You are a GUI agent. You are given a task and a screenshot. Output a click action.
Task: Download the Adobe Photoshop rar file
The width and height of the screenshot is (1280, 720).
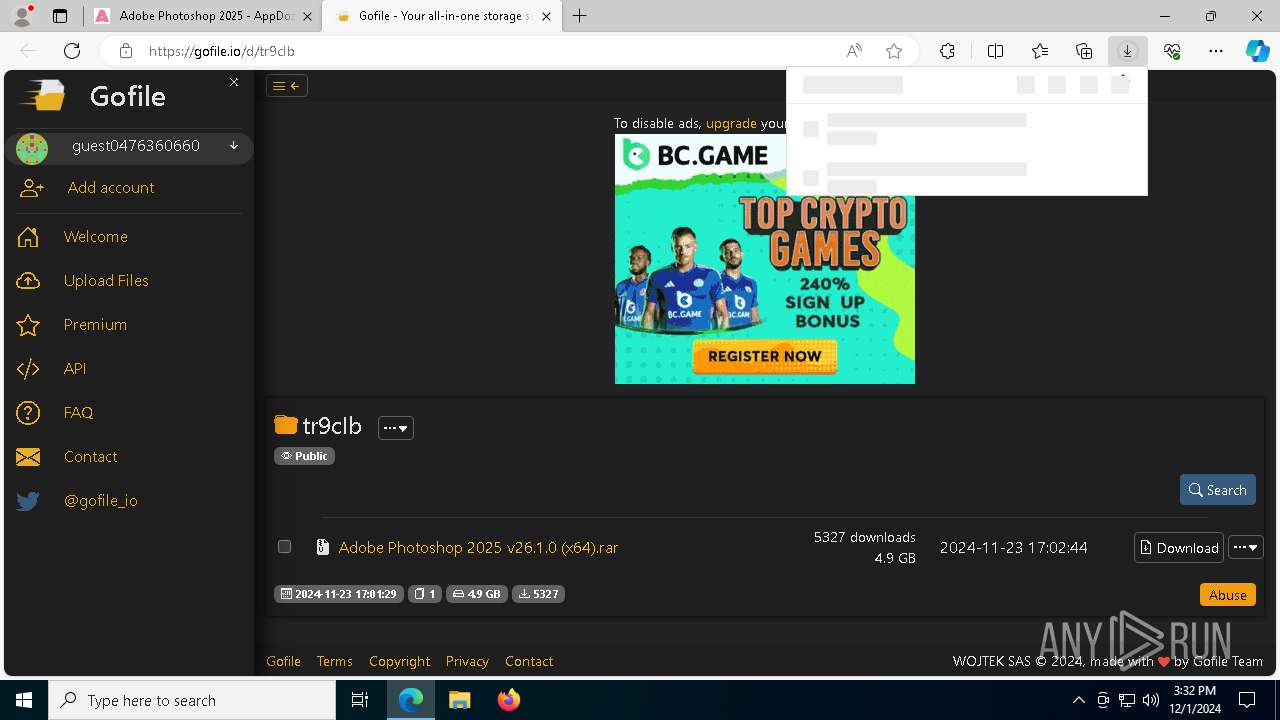point(1179,548)
